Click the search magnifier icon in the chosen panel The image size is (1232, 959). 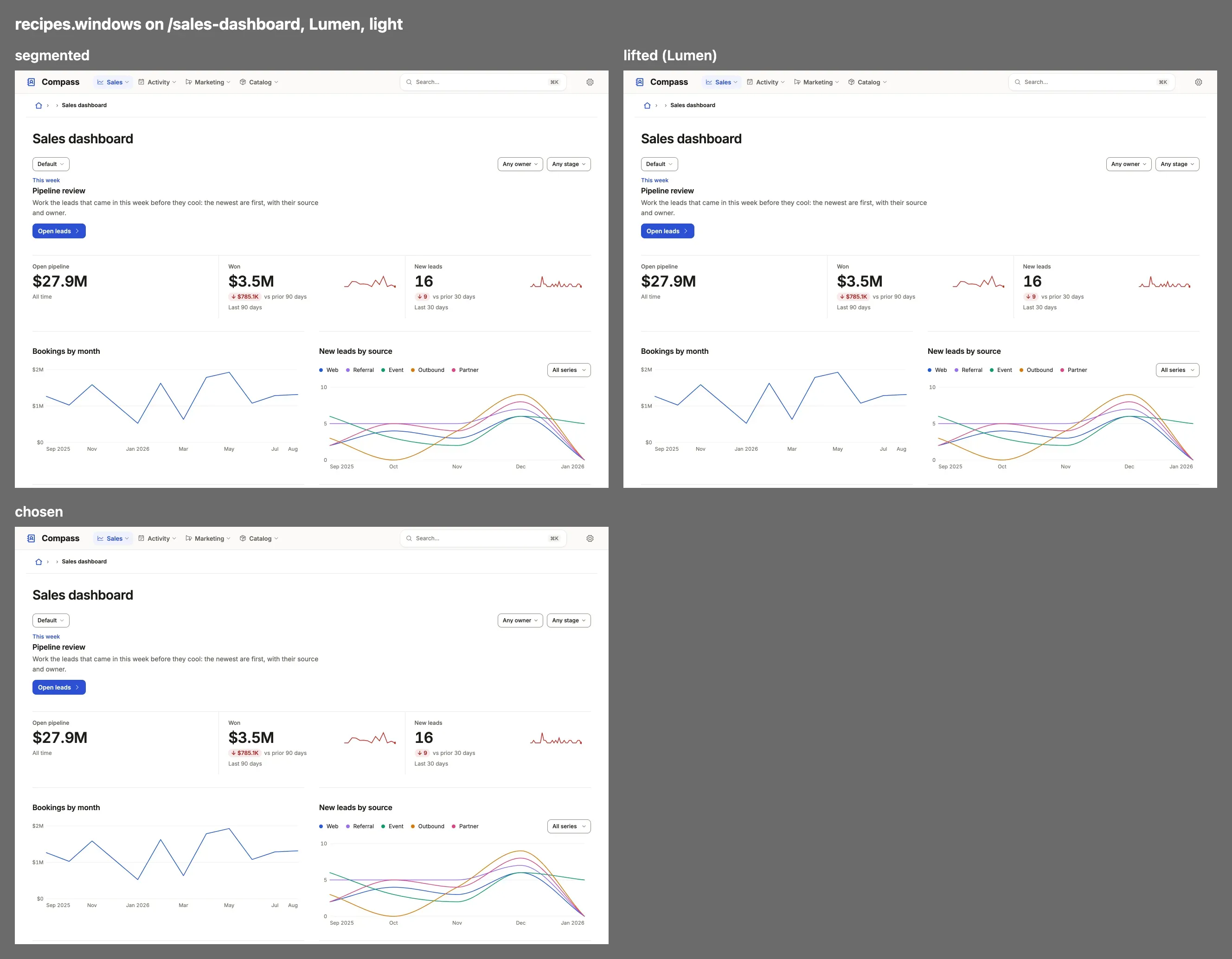pyautogui.click(x=409, y=538)
